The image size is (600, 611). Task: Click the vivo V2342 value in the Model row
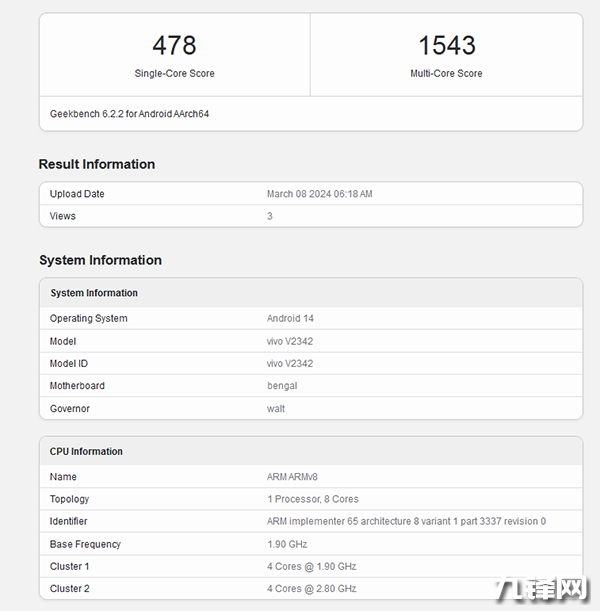click(290, 341)
